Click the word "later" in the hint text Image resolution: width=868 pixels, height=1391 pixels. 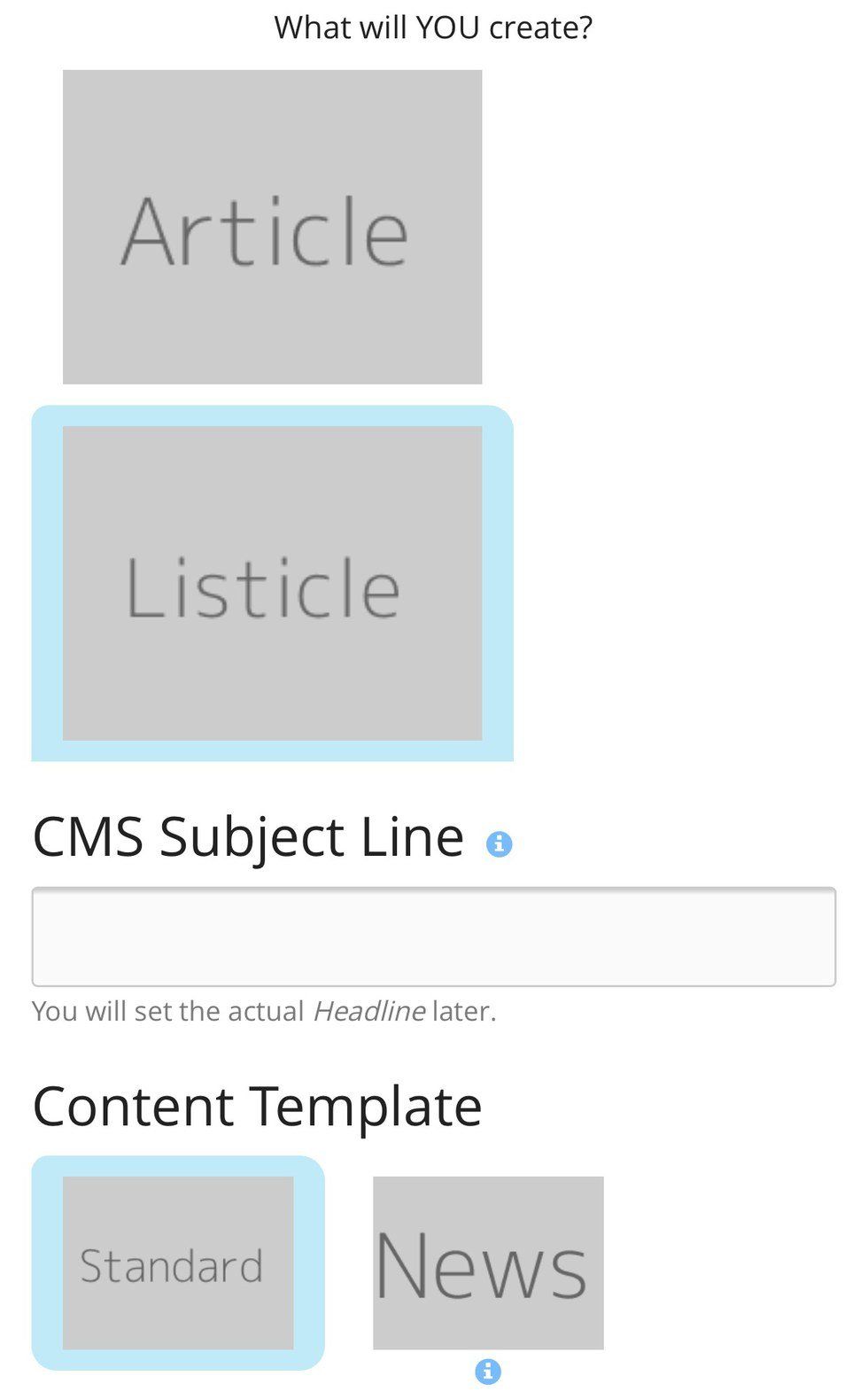[x=462, y=1011]
